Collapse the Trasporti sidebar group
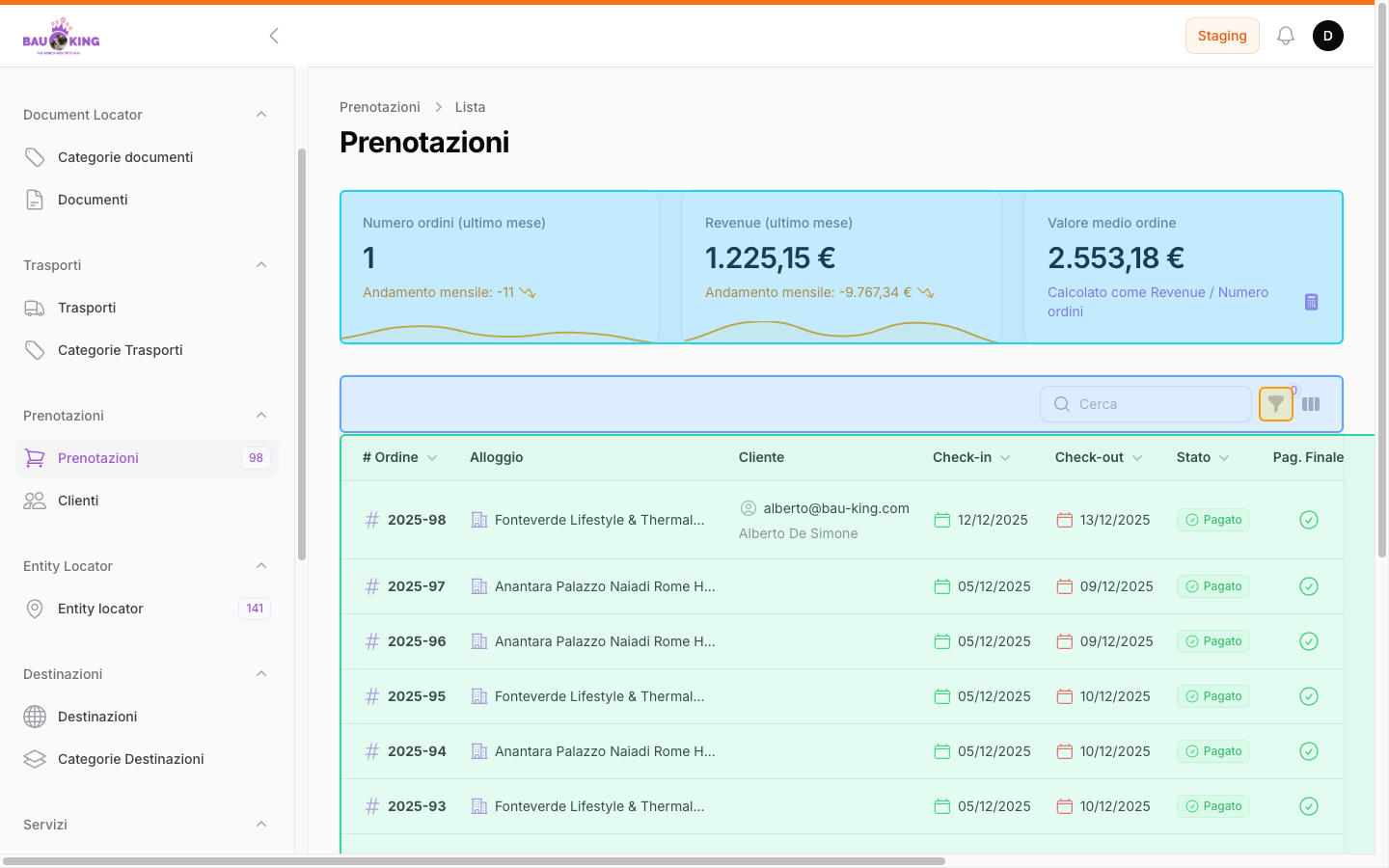This screenshot has width=1389, height=868. pyautogui.click(x=261, y=265)
